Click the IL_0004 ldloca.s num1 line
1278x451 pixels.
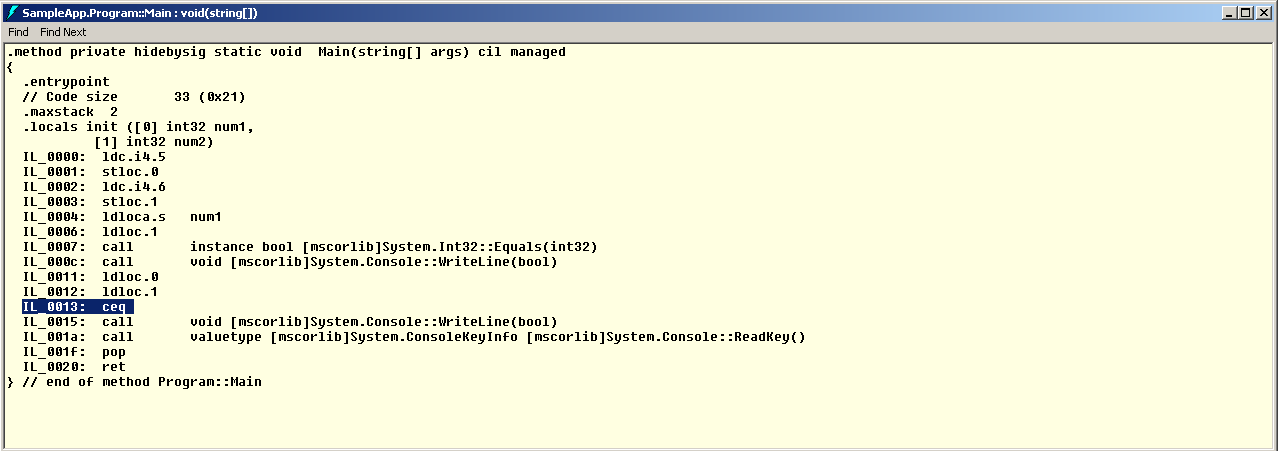(x=122, y=217)
